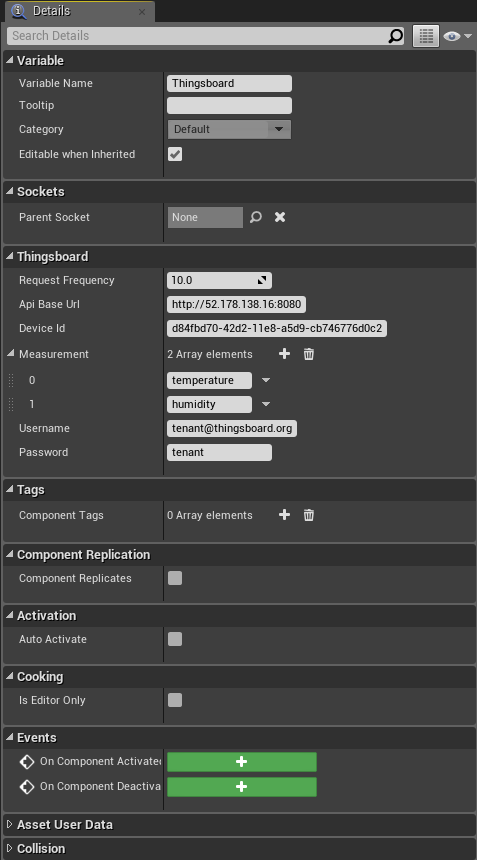Open the dropdown arrow next to temperature
This screenshot has height=860, width=477.
tap(266, 380)
